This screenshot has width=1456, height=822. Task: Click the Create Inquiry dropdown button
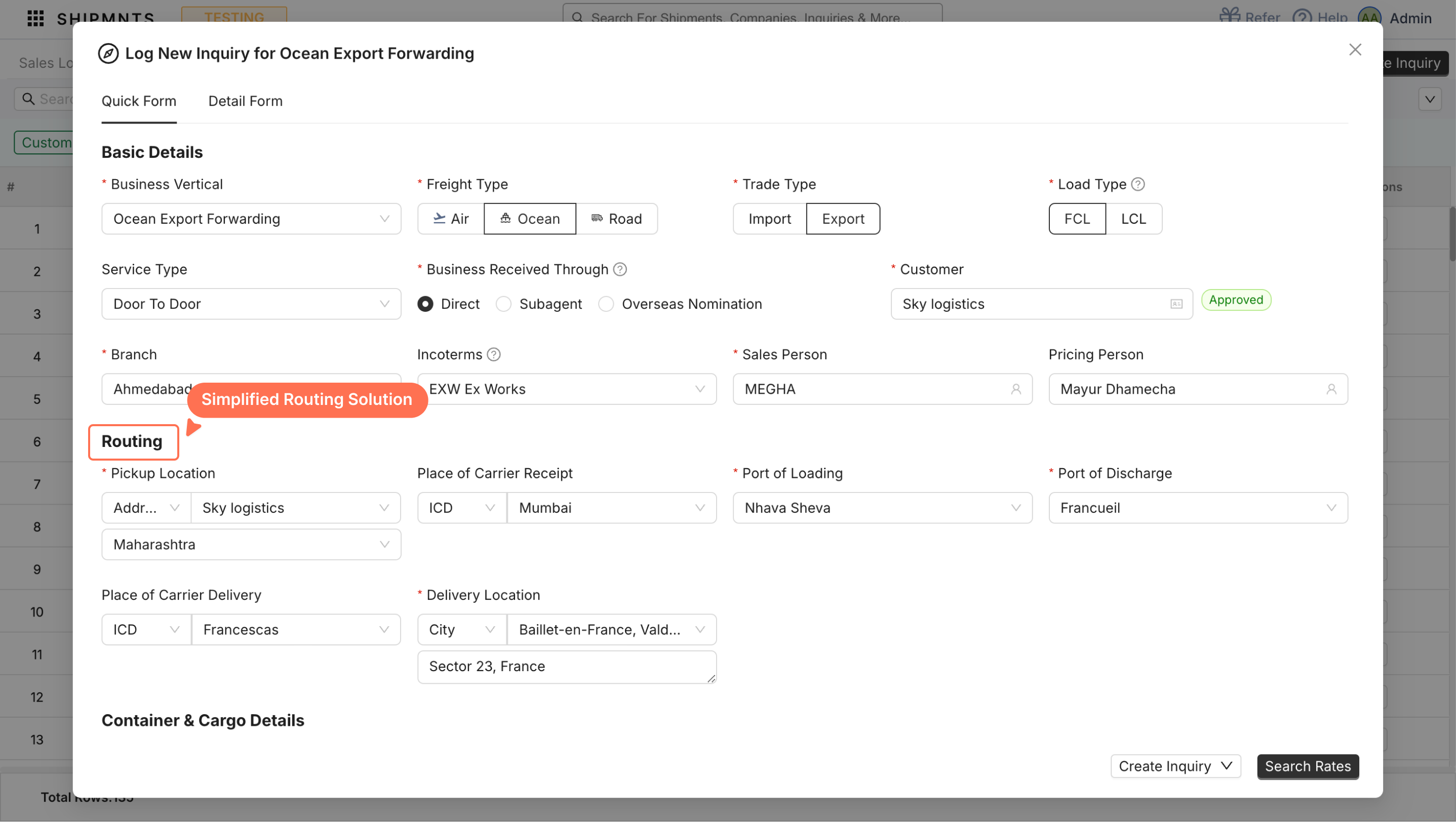coord(1175,767)
